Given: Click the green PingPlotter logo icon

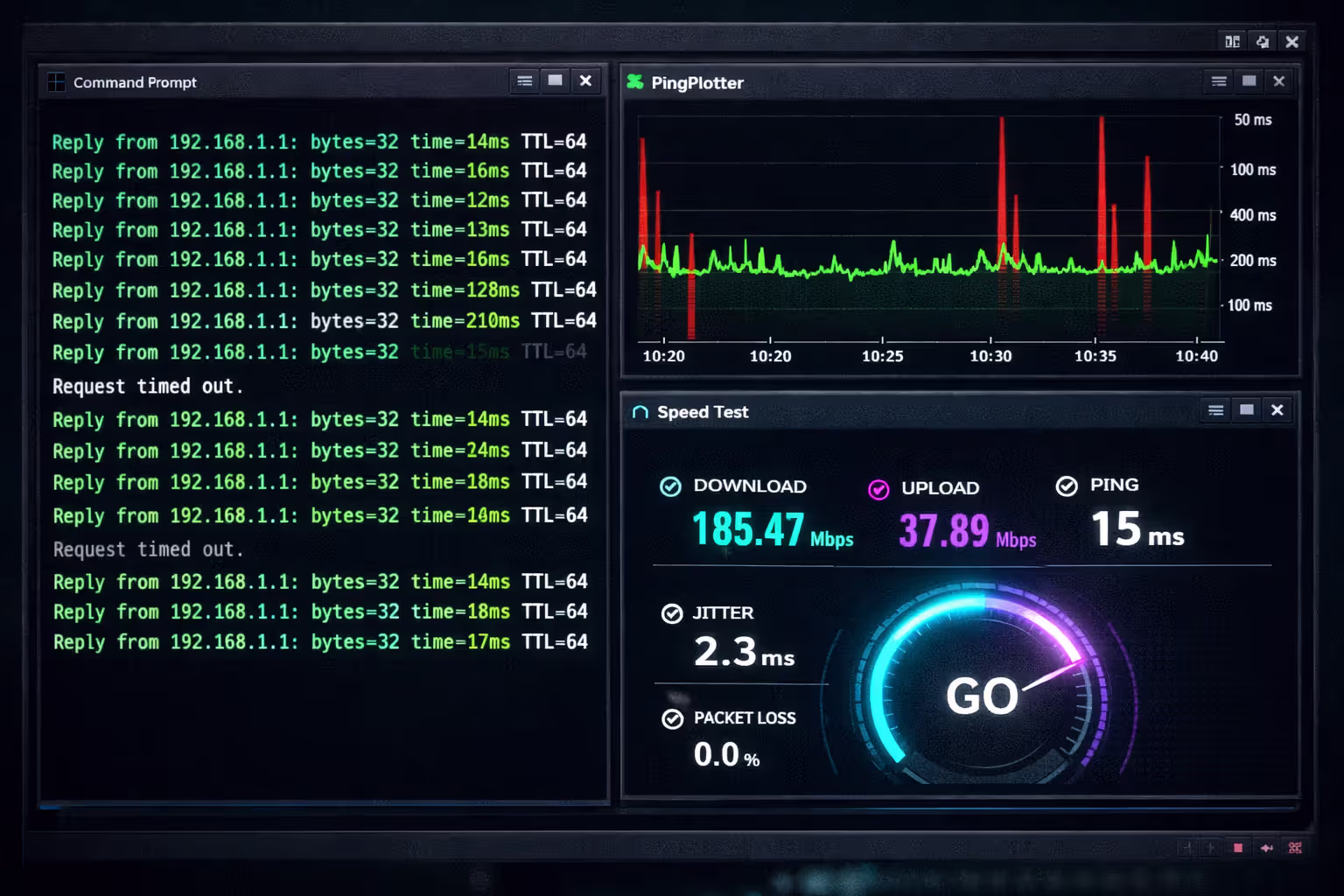Looking at the screenshot, I should (x=637, y=81).
